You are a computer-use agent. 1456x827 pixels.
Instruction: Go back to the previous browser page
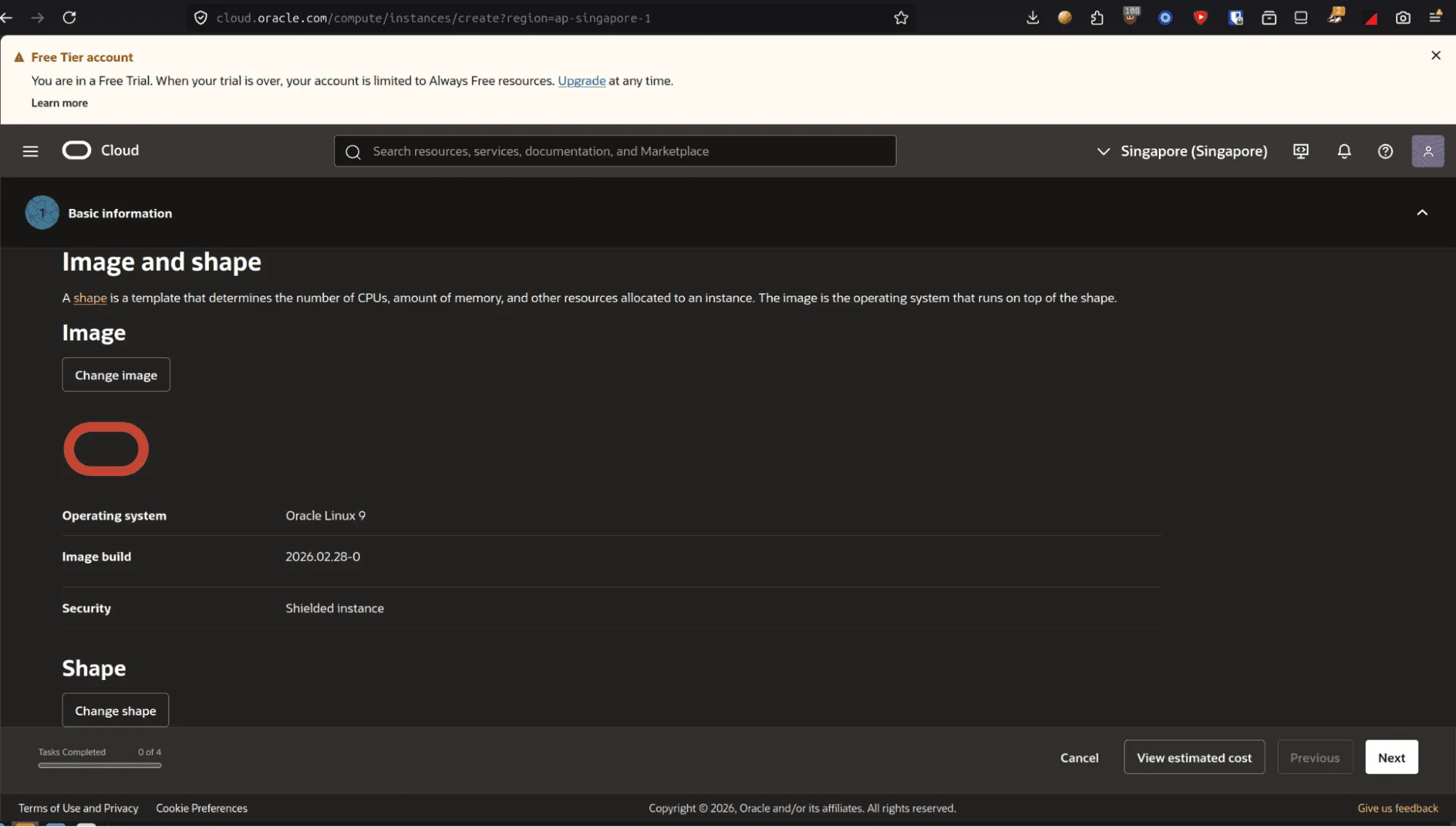[7, 17]
